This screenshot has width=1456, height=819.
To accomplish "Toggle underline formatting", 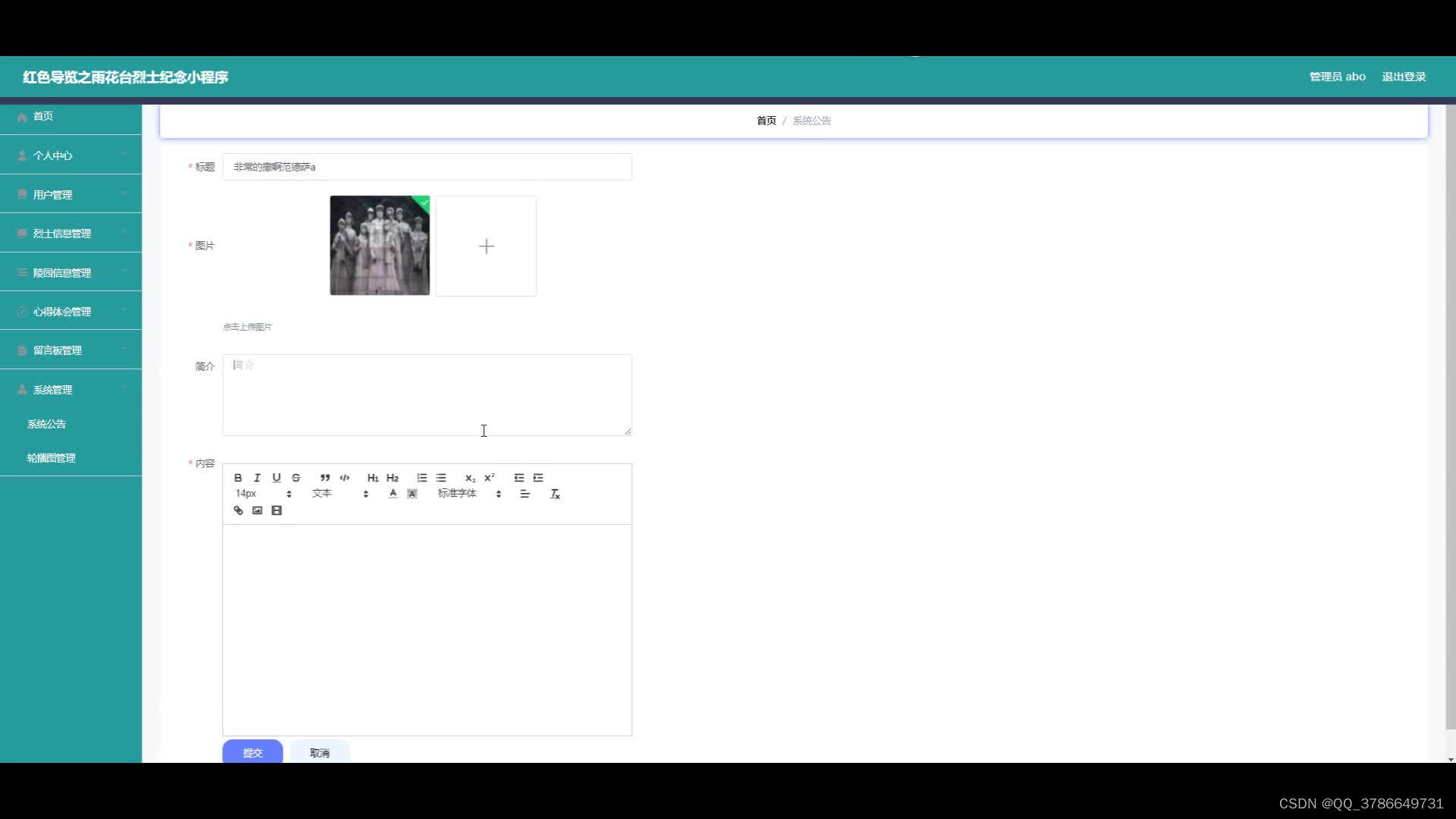I will click(x=277, y=478).
